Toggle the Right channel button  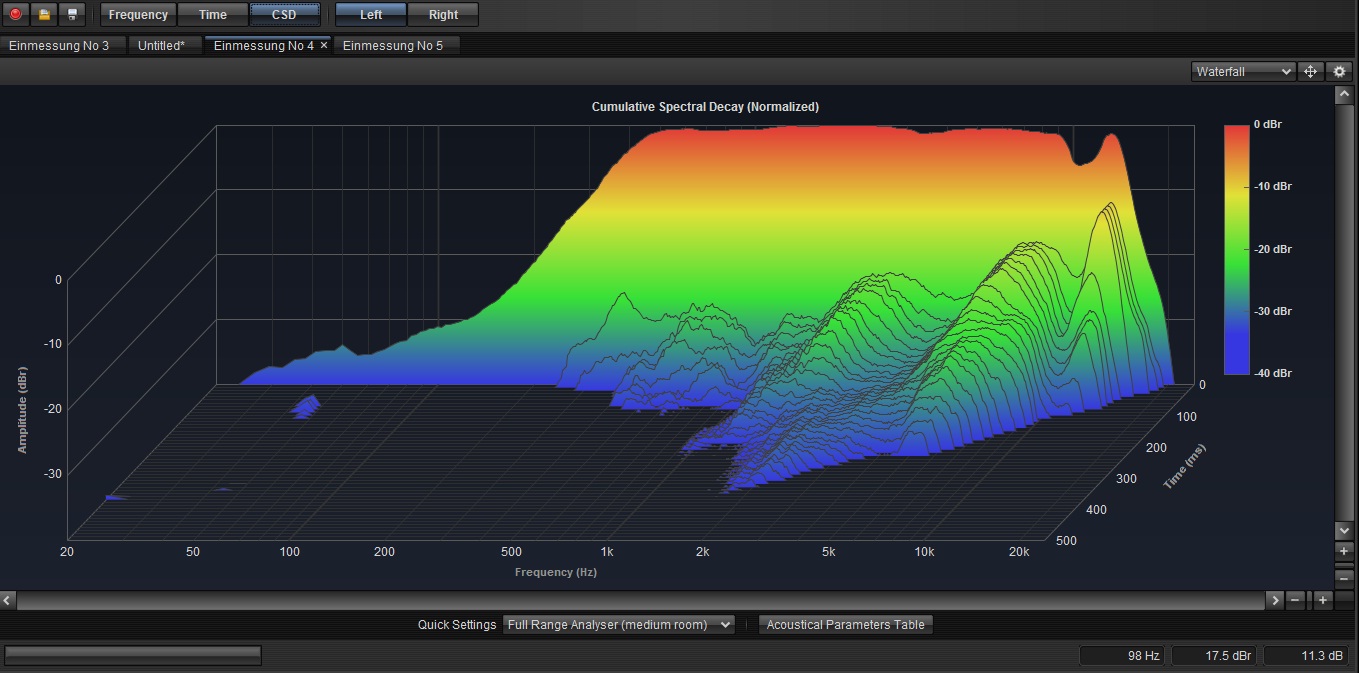pyautogui.click(x=443, y=15)
